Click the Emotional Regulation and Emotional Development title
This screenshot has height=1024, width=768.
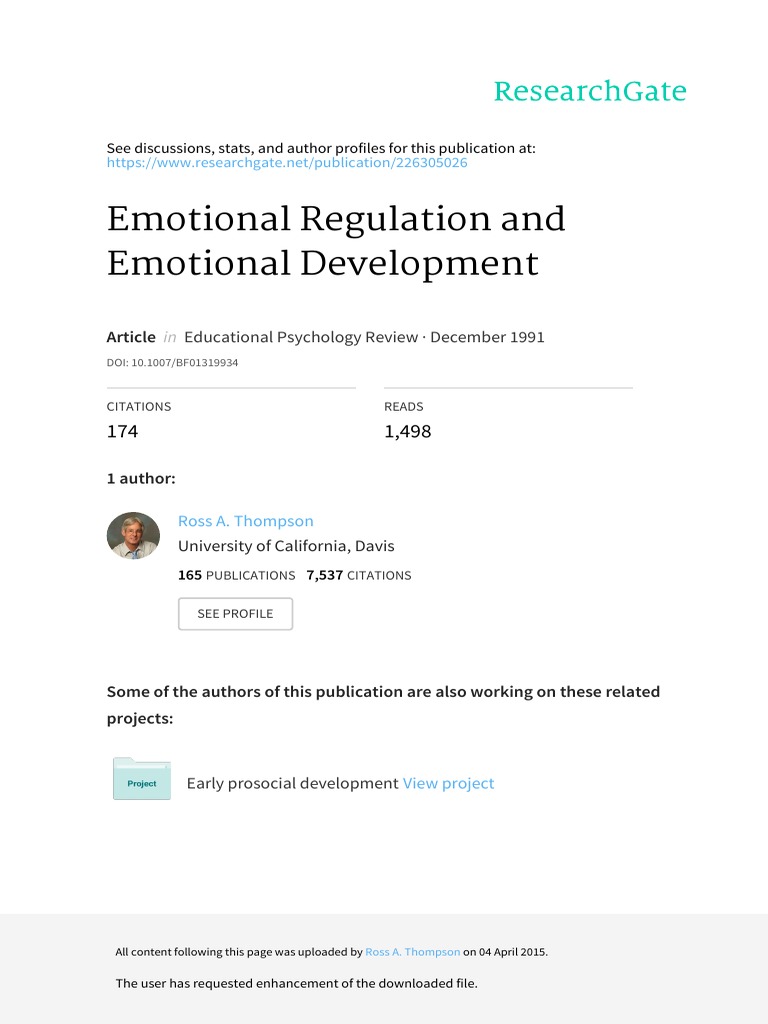tap(336, 241)
